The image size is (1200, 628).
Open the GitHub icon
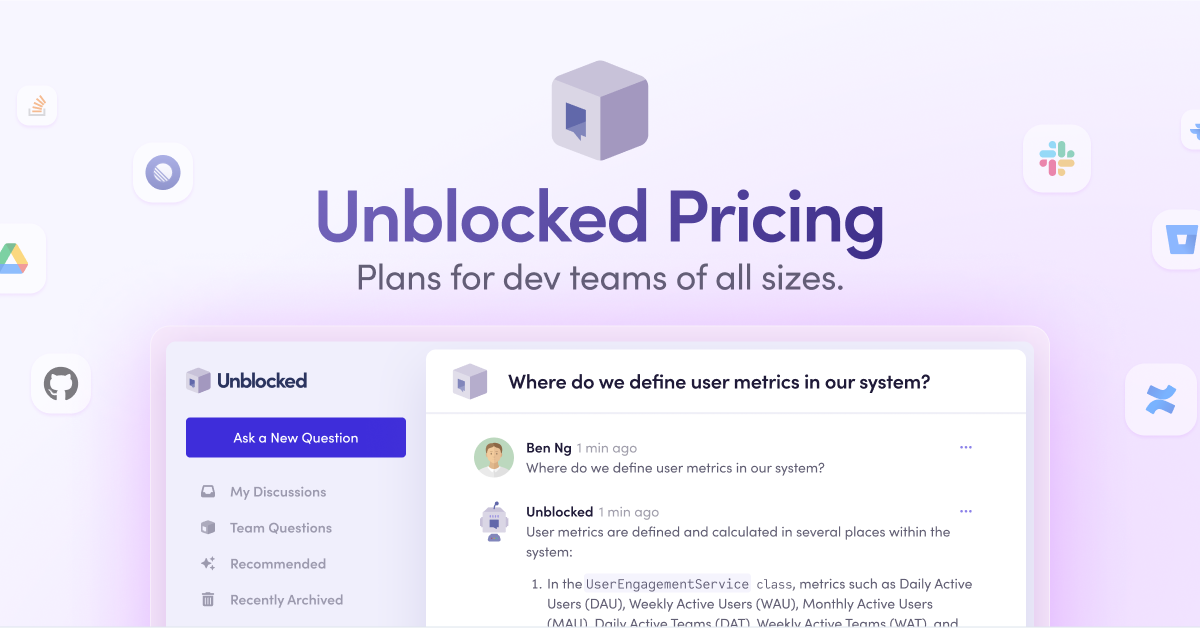60,383
